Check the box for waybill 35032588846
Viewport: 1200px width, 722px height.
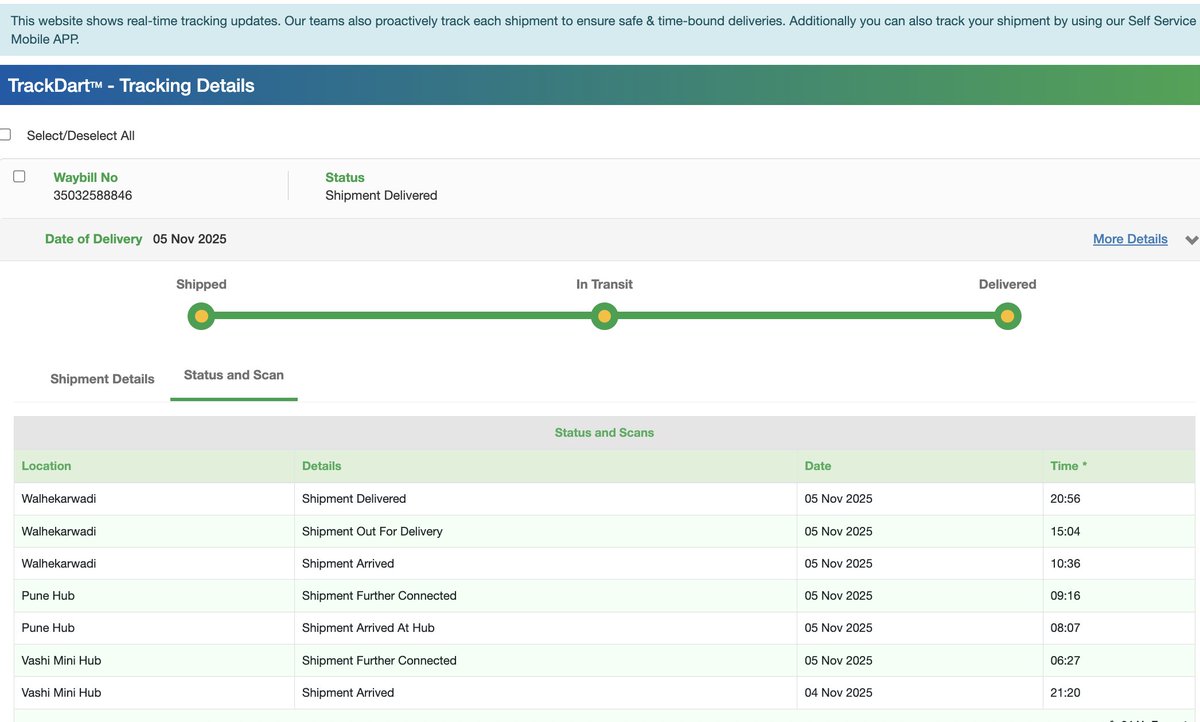(x=19, y=176)
